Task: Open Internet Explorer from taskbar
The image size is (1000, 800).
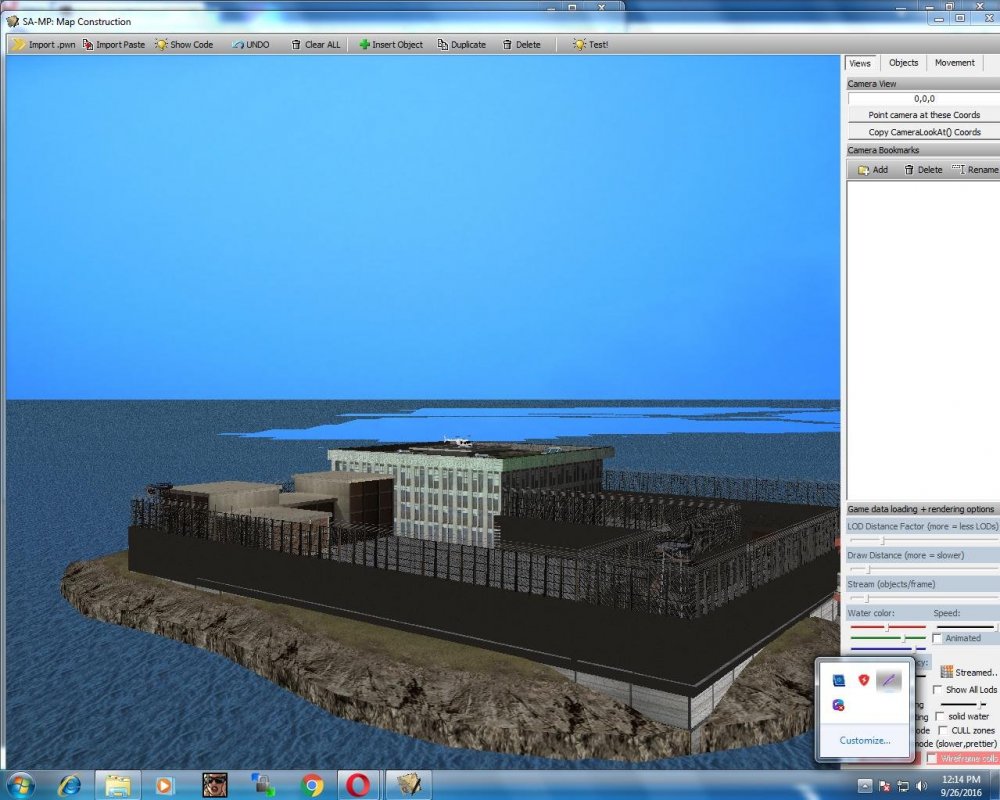Action: tap(69, 785)
